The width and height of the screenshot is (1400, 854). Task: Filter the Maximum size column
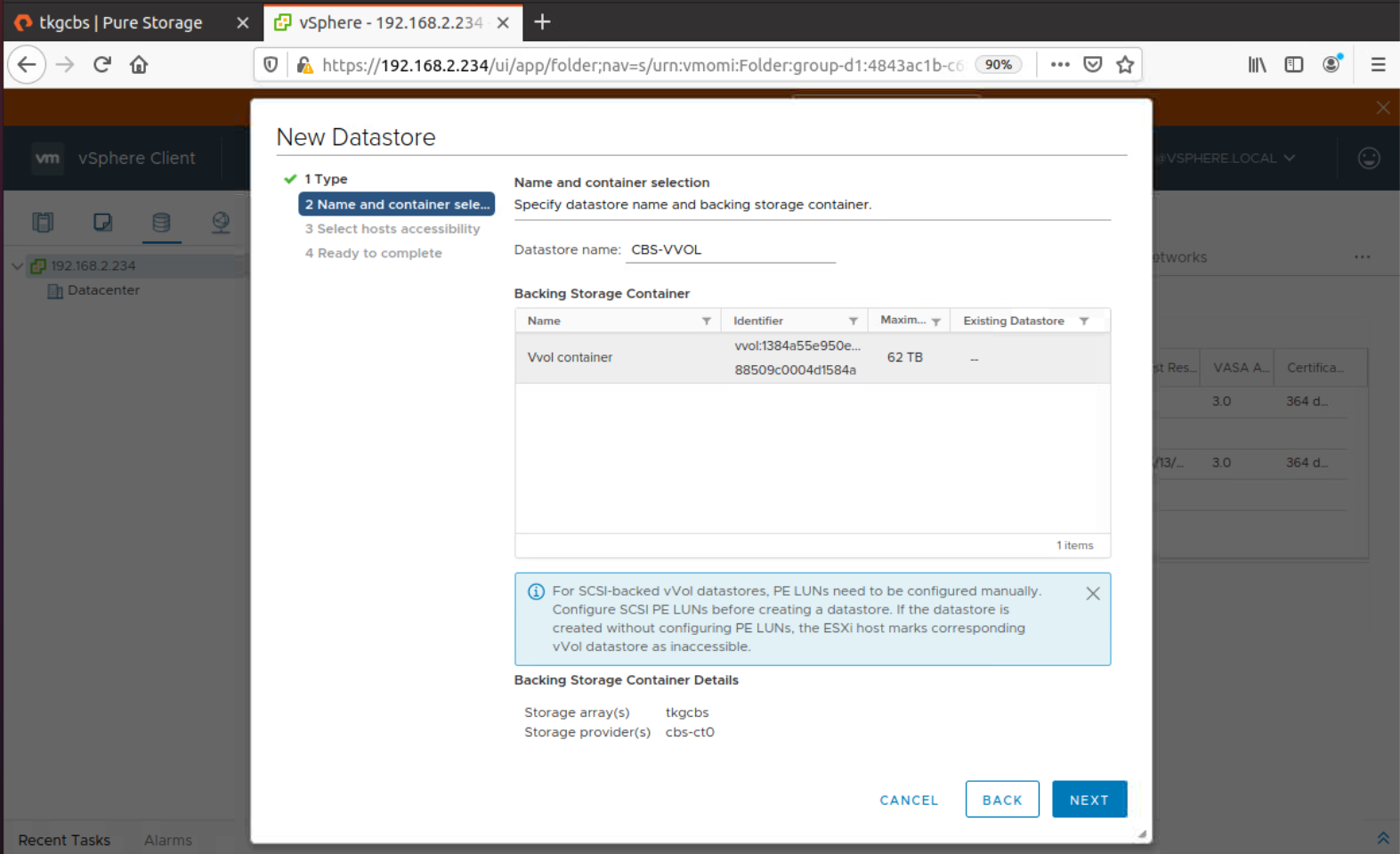pyautogui.click(x=936, y=321)
